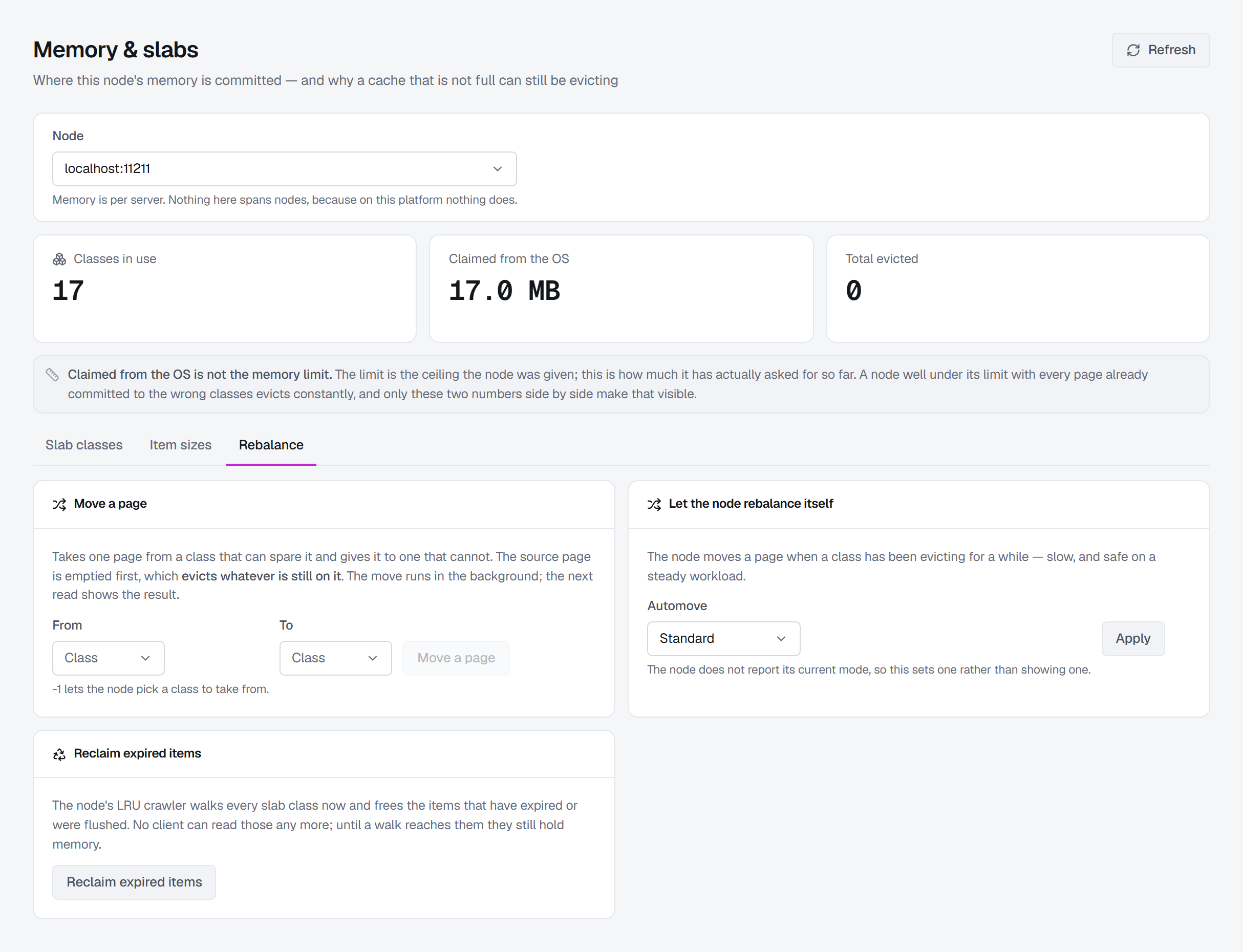Click the '-1 lets the node pick' hint text
The height and width of the screenshot is (952, 1243).
160,689
